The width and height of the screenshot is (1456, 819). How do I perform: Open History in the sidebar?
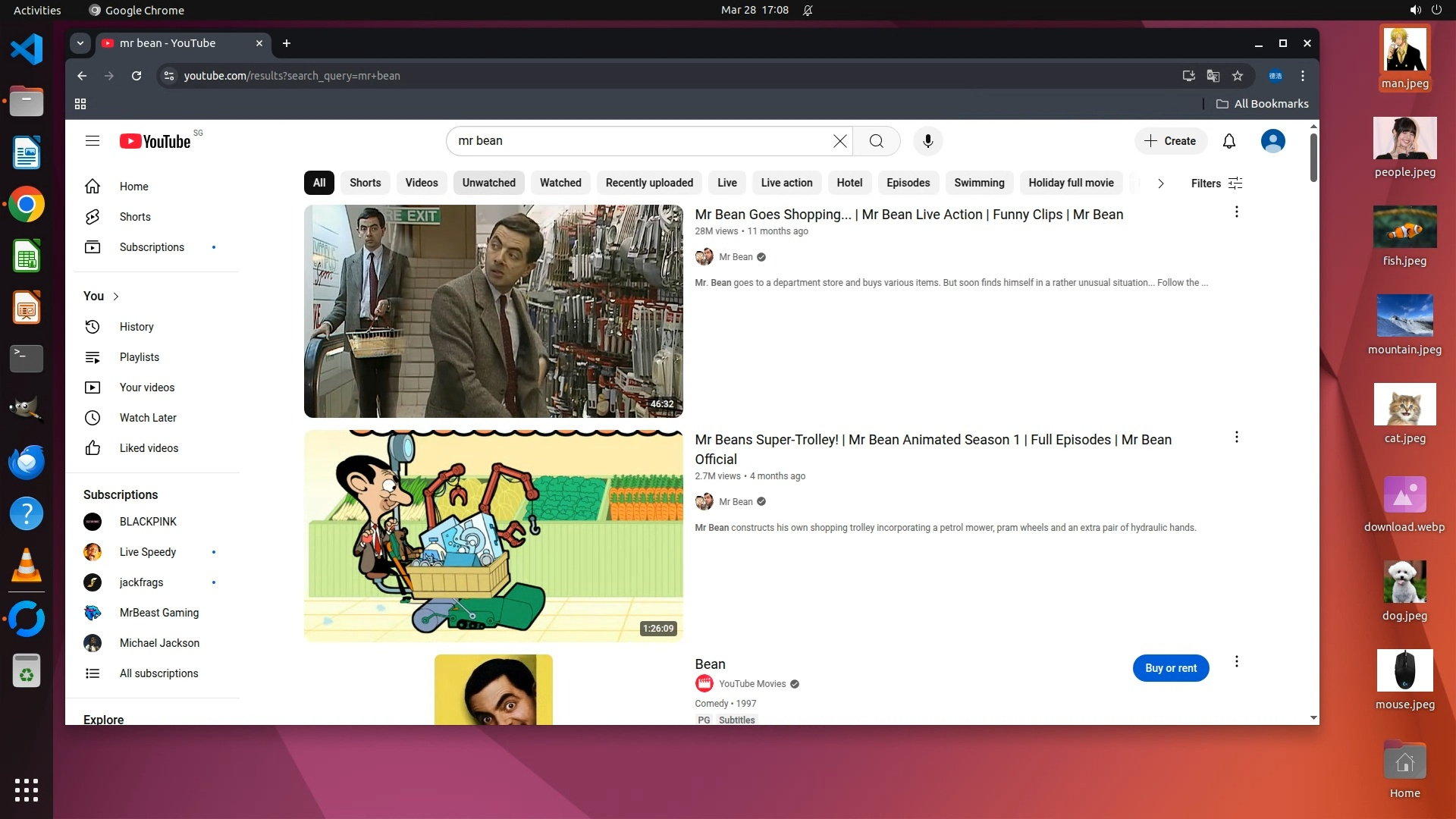tap(136, 327)
